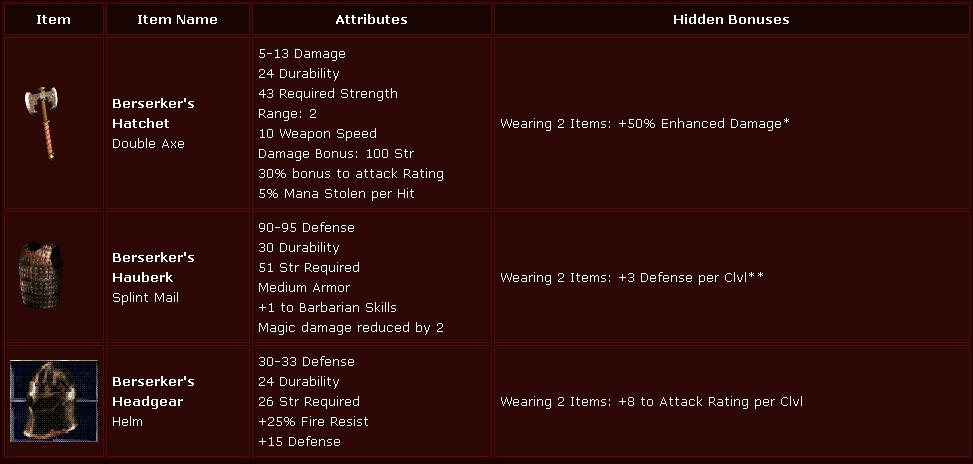
Task: Click the Berserker's Headgear helm image
Action: click(x=54, y=401)
